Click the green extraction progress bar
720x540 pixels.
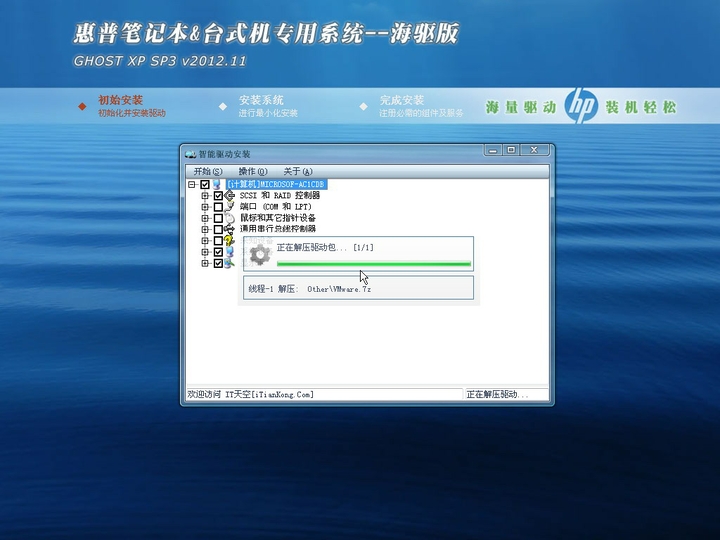tap(374, 264)
